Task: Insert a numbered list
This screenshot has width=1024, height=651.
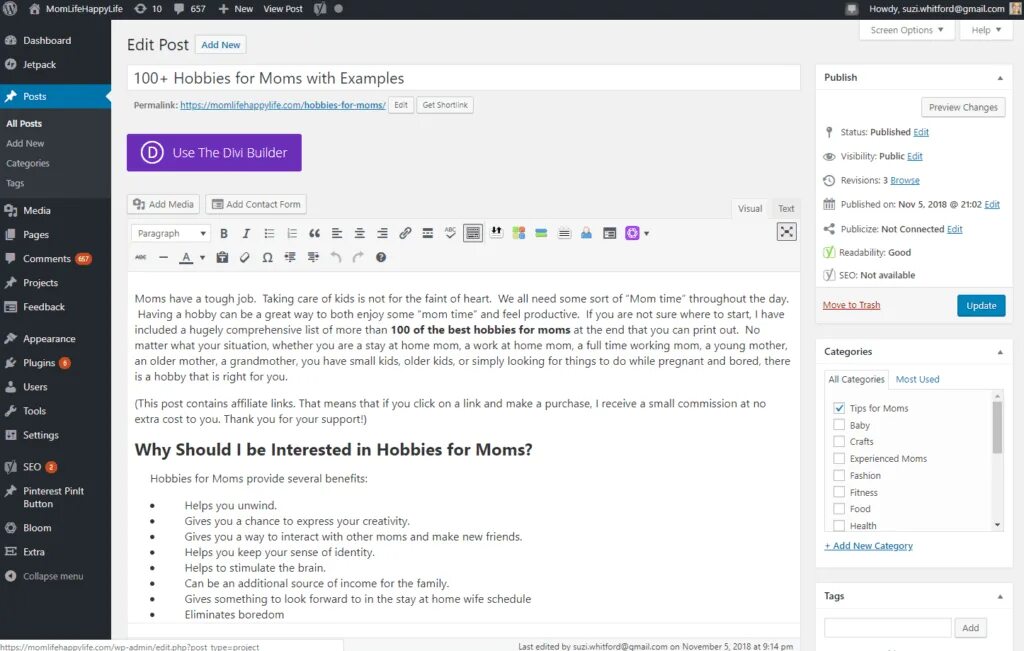Action: [292, 233]
